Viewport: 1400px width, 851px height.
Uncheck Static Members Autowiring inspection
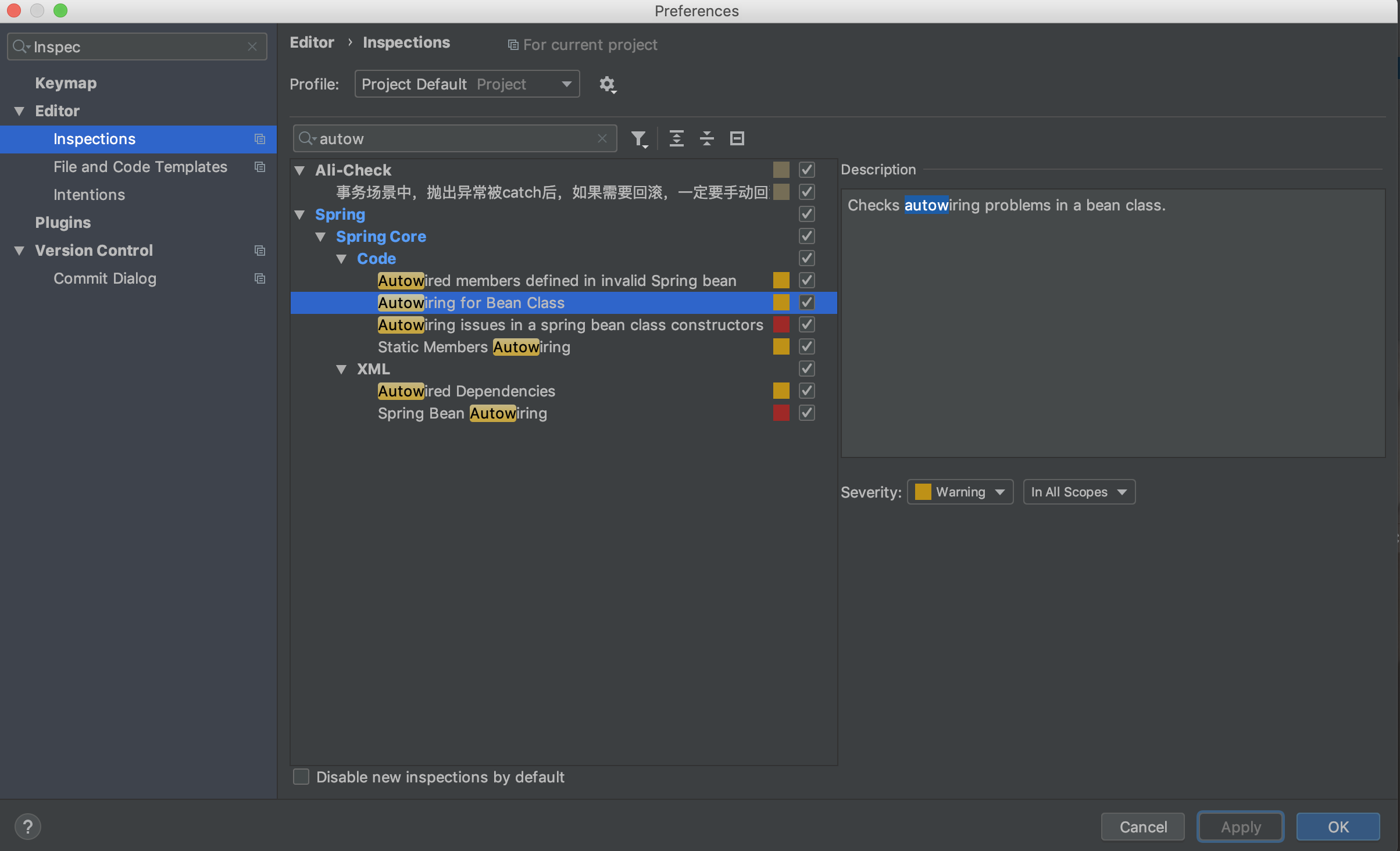point(806,346)
